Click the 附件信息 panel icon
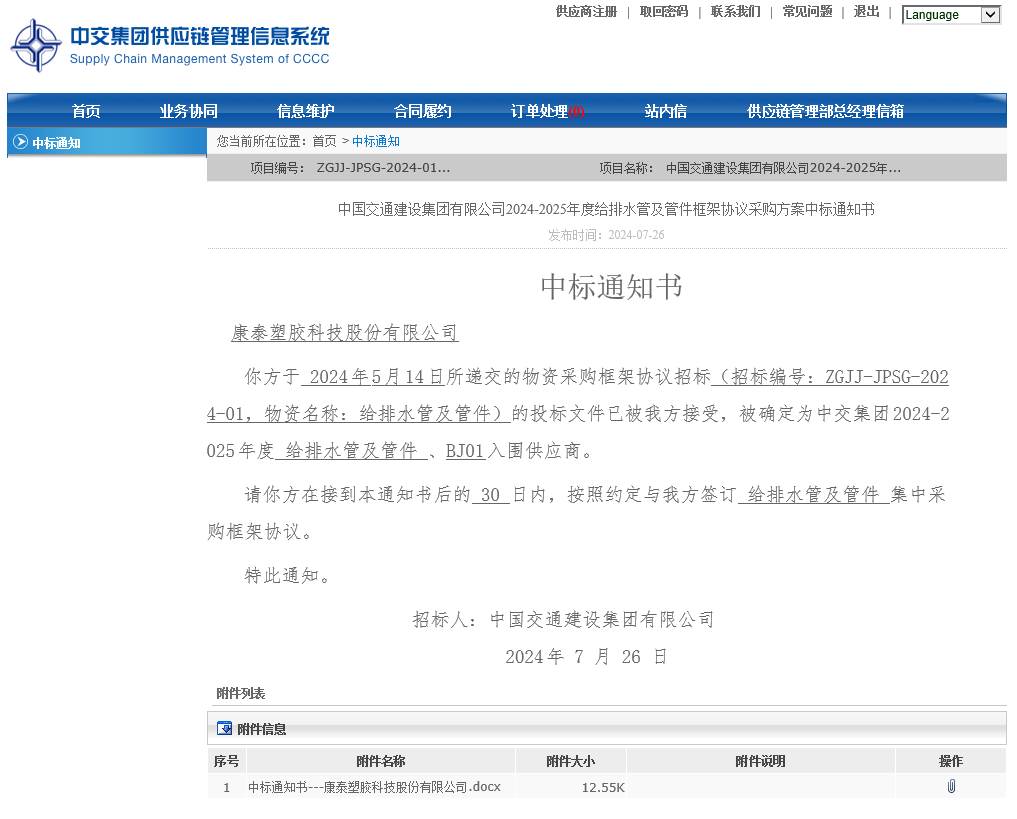 click(x=224, y=729)
